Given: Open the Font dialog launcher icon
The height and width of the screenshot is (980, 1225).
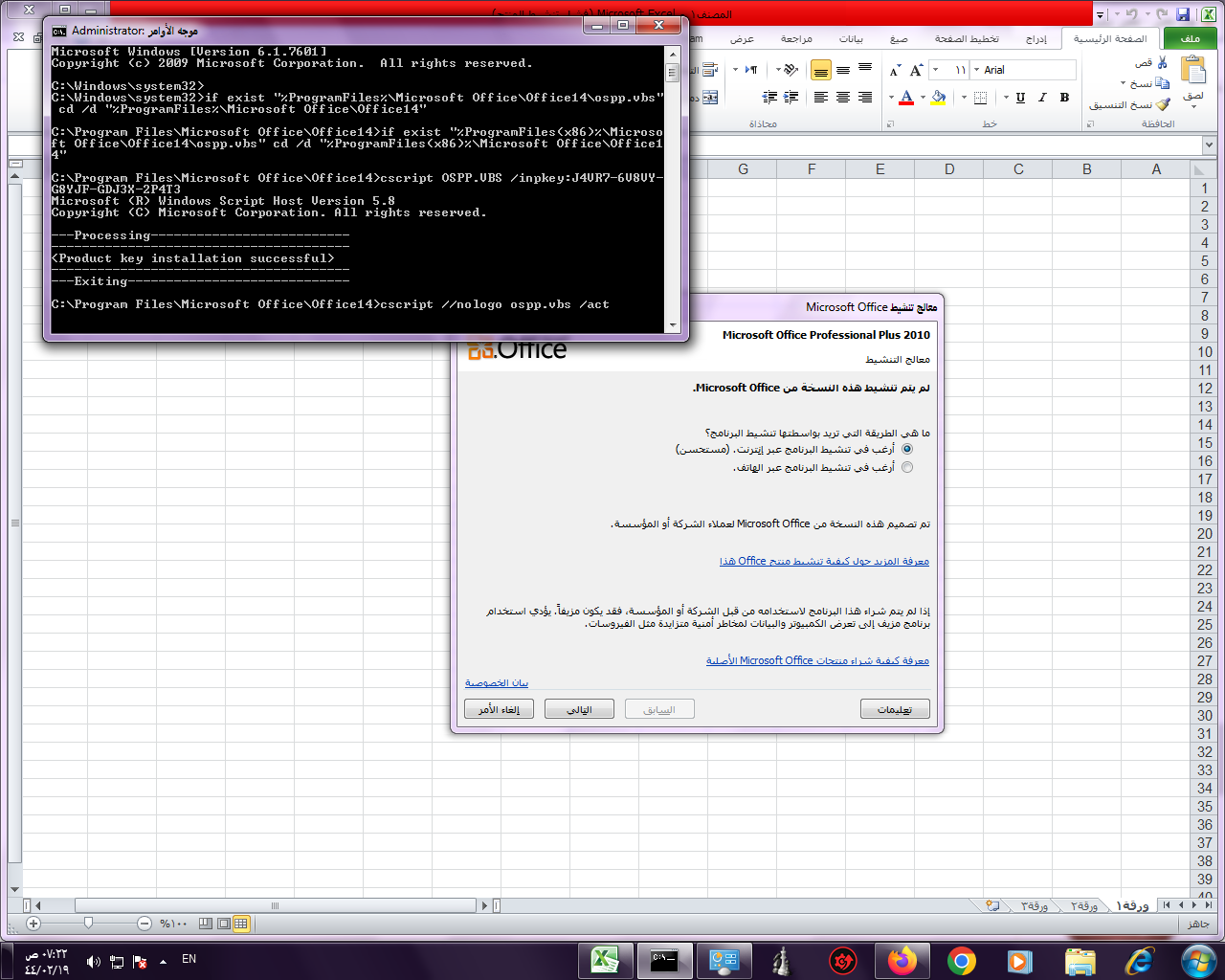Looking at the screenshot, I should [890, 124].
